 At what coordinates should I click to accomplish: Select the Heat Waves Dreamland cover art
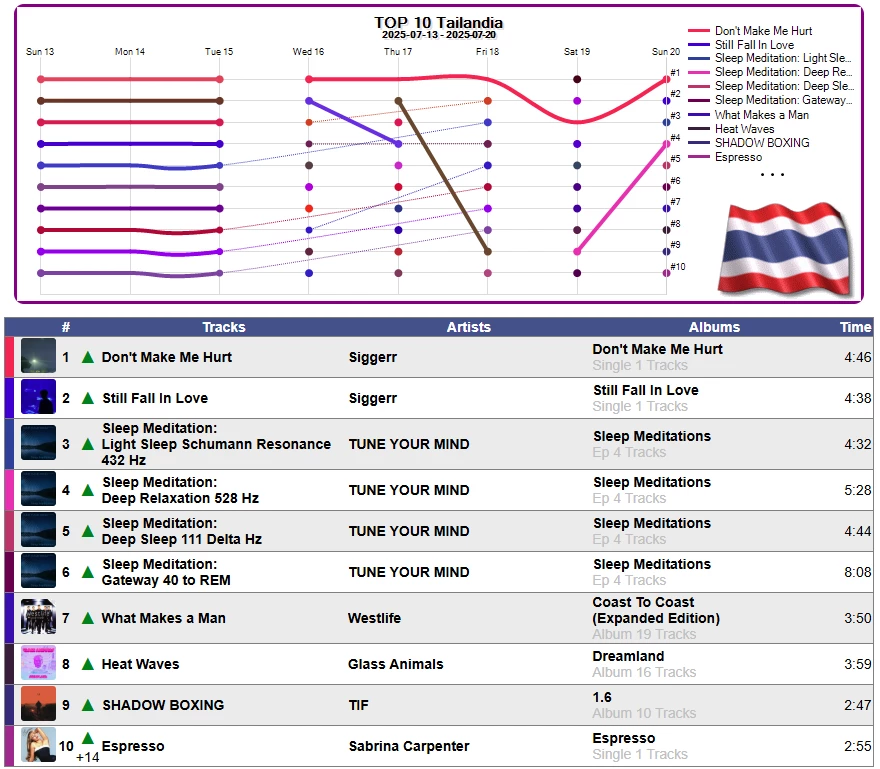pyautogui.click(x=38, y=663)
